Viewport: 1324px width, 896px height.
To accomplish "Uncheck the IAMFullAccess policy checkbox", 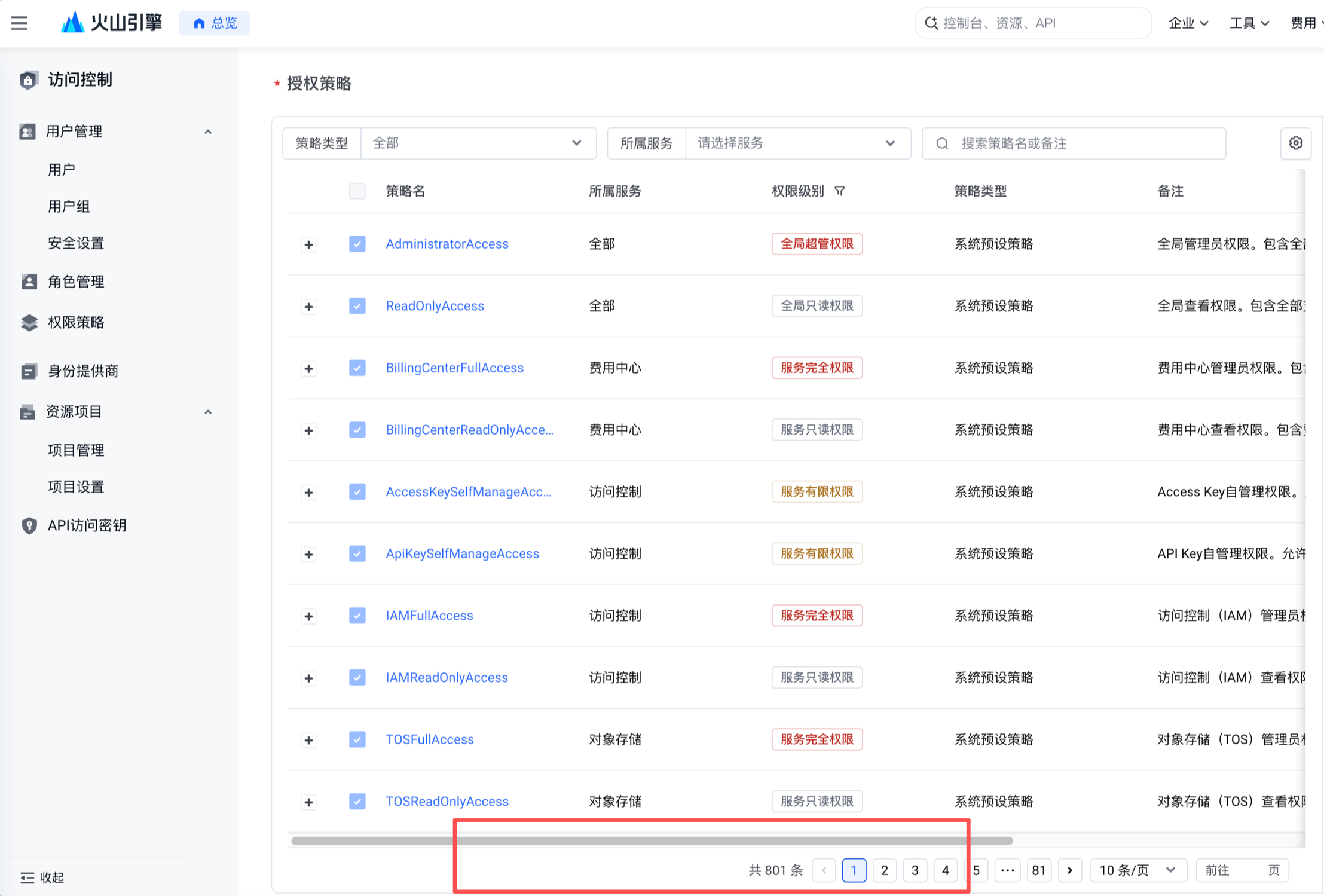I will (x=357, y=616).
